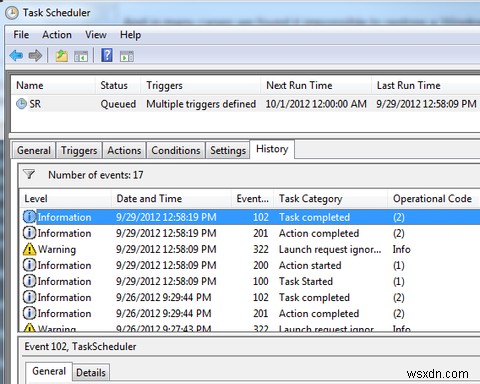
Task: Switch to the Actions tab
Action: (124, 150)
